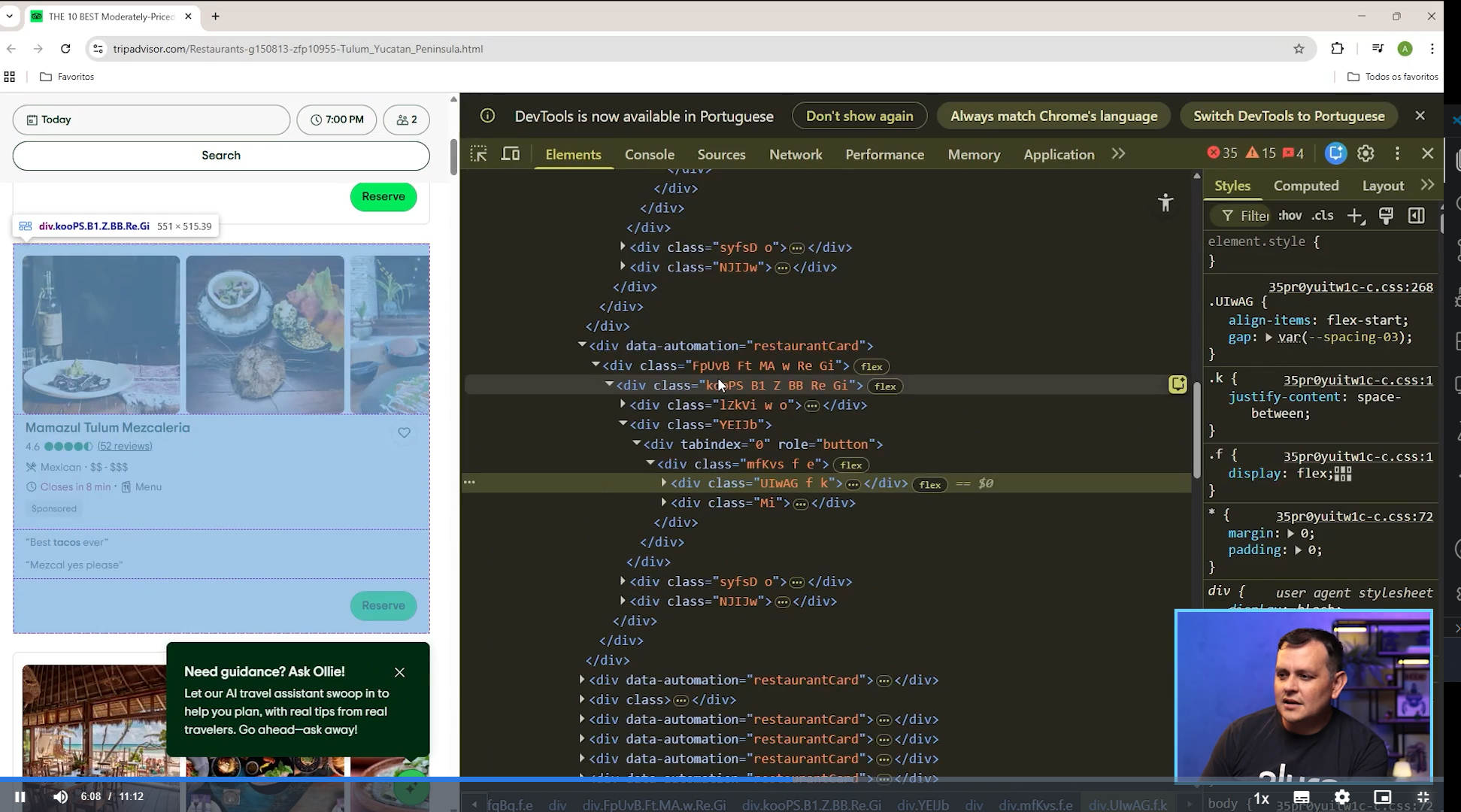Toggle picture-in-picture mode
Viewport: 1461px width, 812px height.
1382,797
